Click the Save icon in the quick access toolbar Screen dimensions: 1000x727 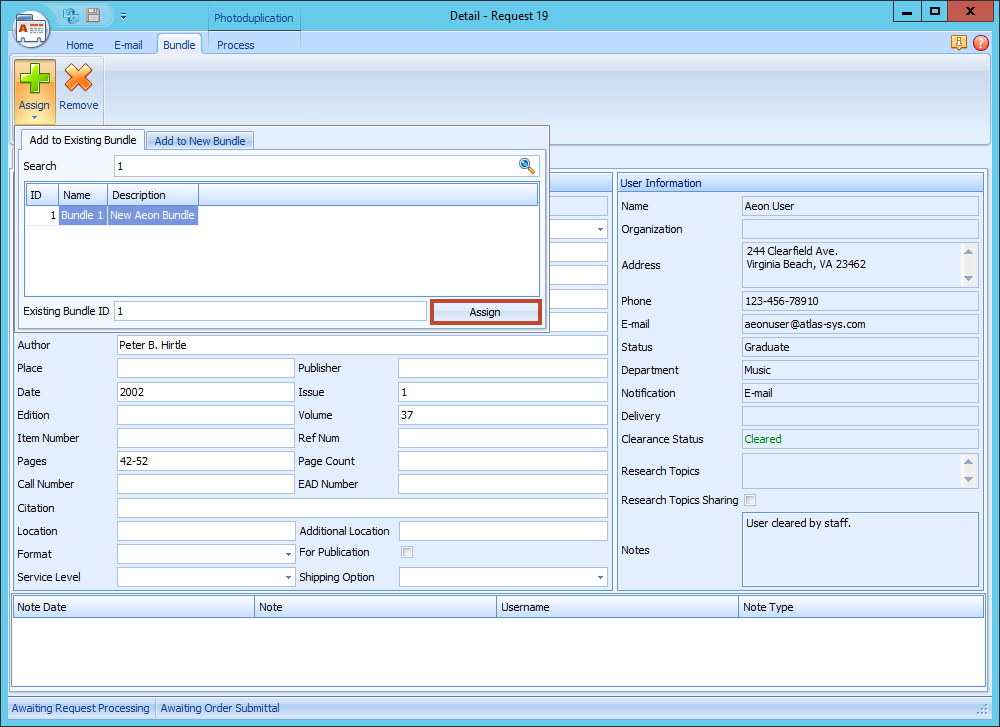click(93, 15)
